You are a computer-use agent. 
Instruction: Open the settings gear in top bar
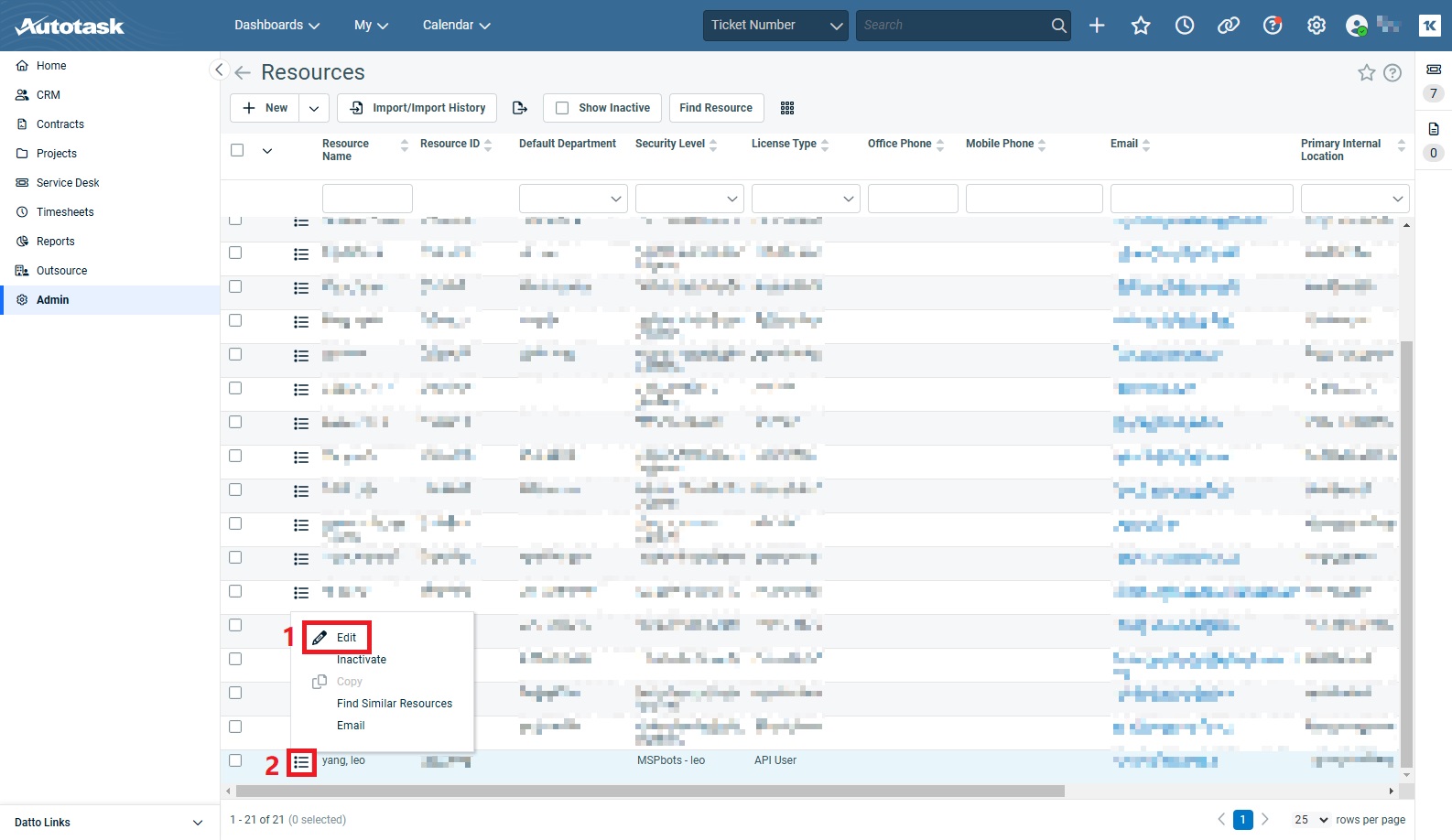click(1317, 26)
